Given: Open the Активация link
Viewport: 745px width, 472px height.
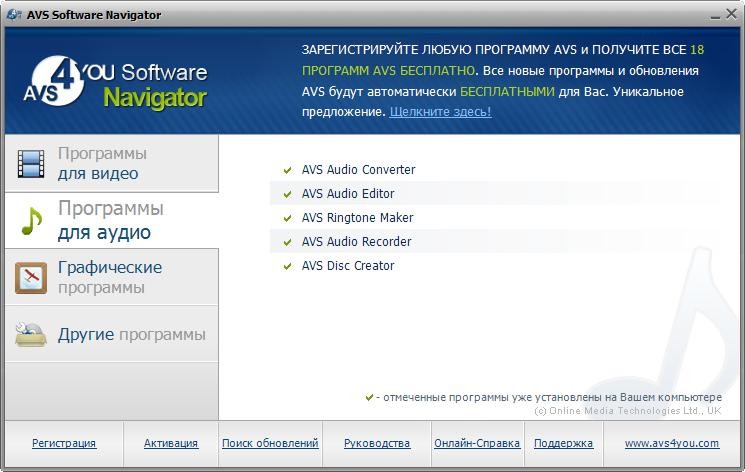Looking at the screenshot, I should (171, 443).
